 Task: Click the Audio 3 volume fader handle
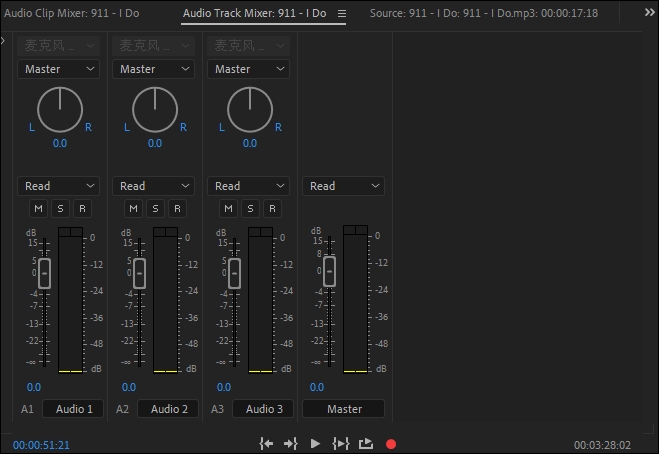tap(235, 273)
